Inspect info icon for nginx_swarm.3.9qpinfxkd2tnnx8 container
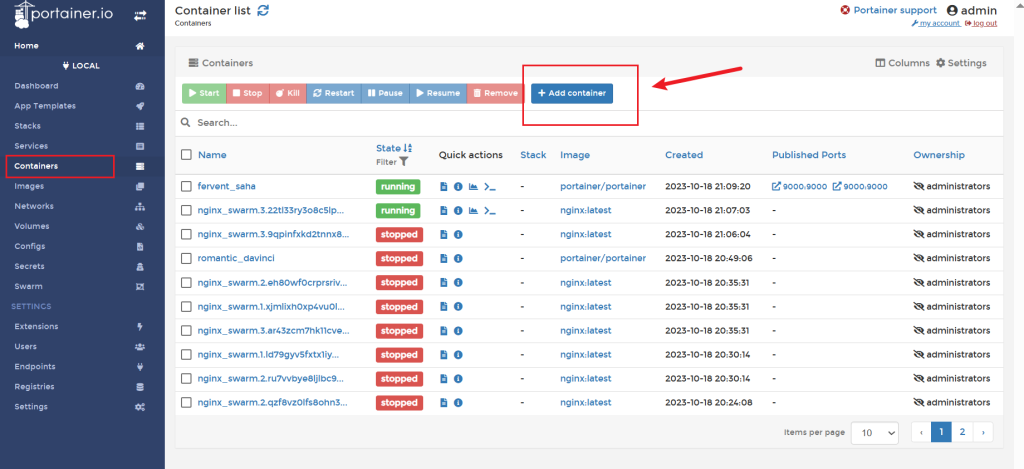 [x=458, y=235]
